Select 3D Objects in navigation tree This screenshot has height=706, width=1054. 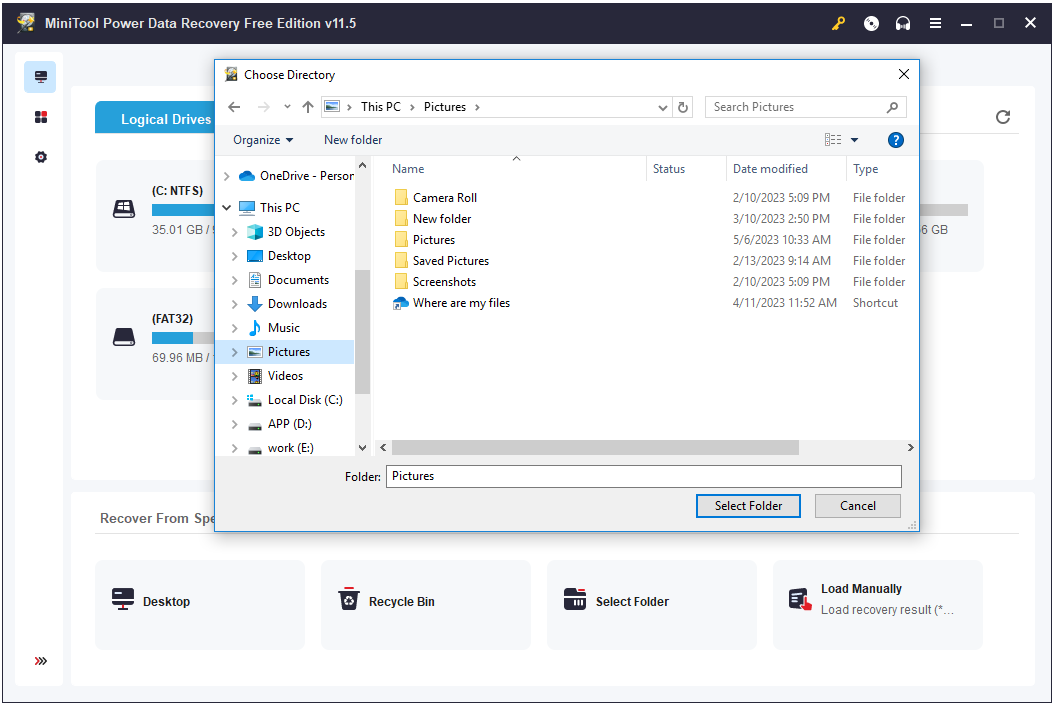(x=296, y=232)
